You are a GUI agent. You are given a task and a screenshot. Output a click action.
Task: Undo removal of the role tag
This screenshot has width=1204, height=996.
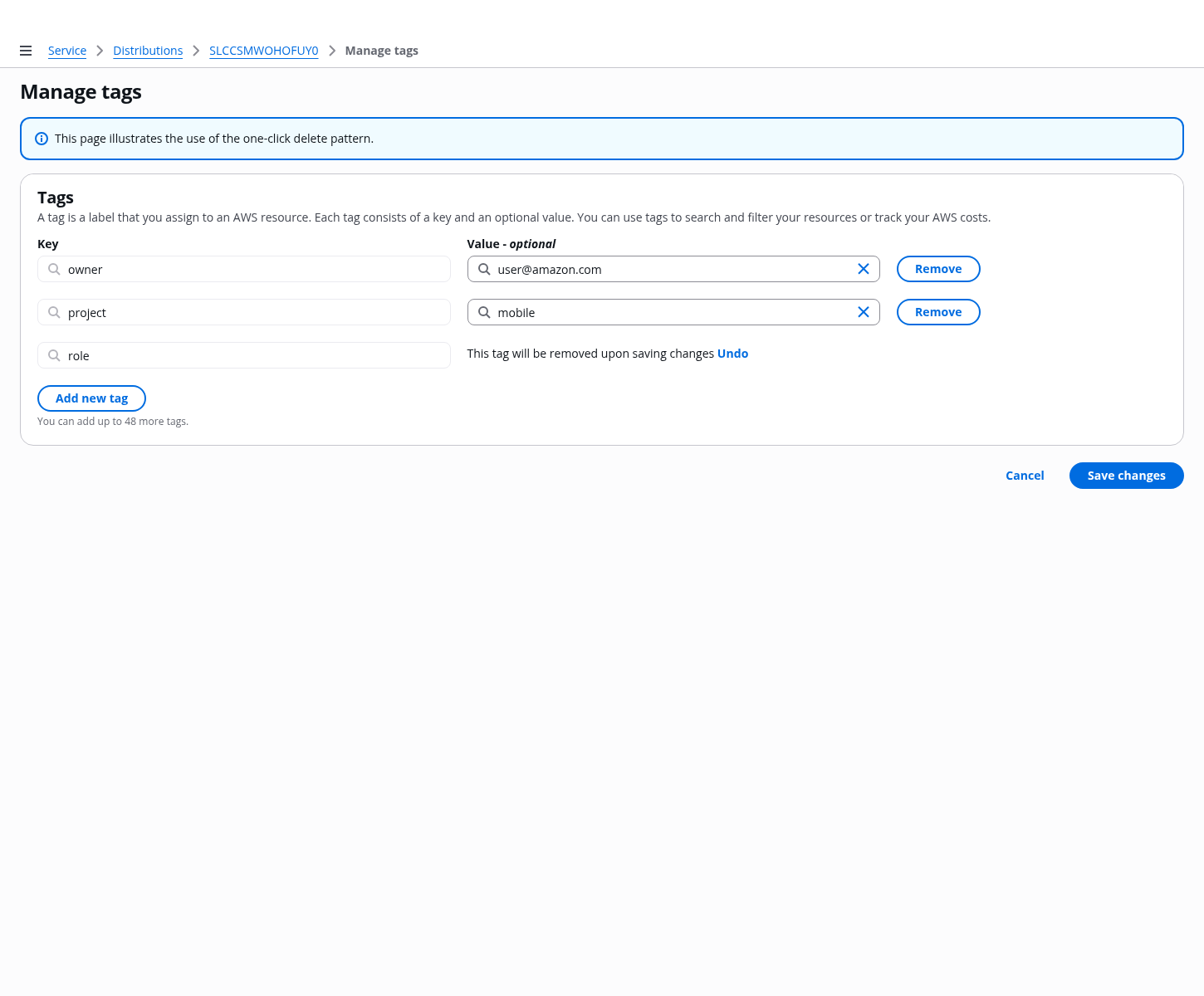pyautogui.click(x=732, y=354)
